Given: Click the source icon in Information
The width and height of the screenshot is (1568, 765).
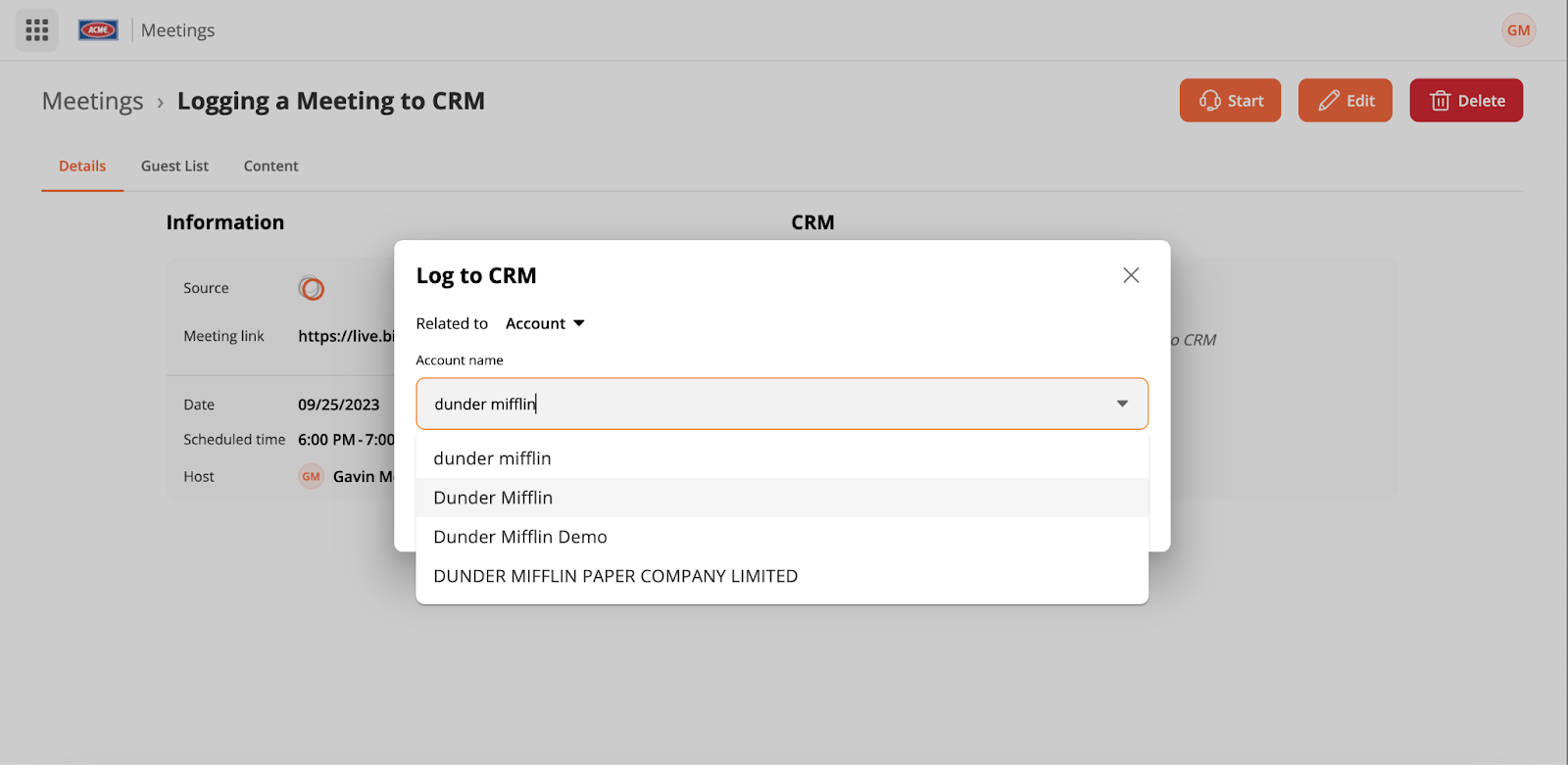Looking at the screenshot, I should point(312,288).
